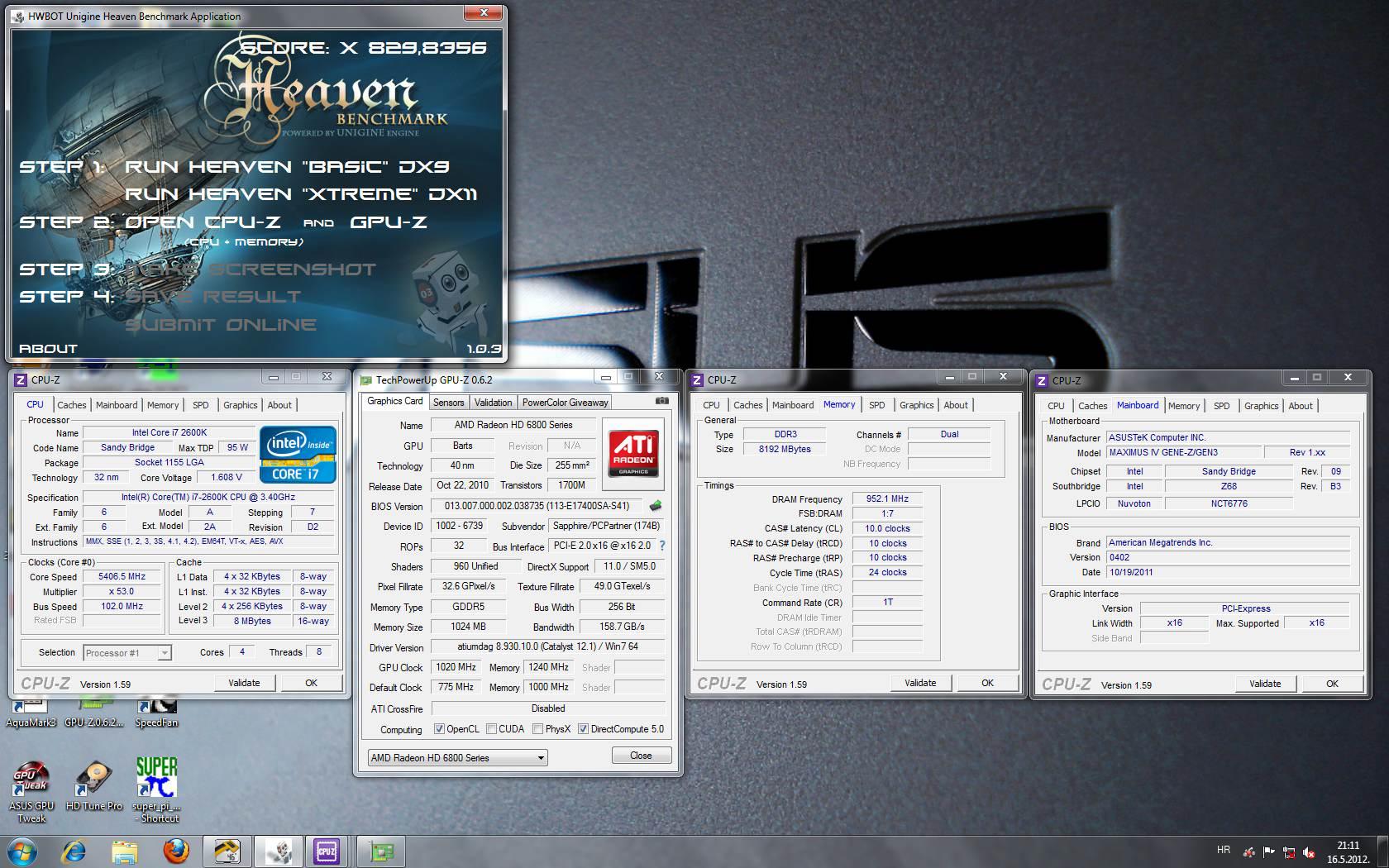Screen dimensions: 1389x868
Task: Click the GPU Clock 1020 MHz field
Action: coord(456,667)
